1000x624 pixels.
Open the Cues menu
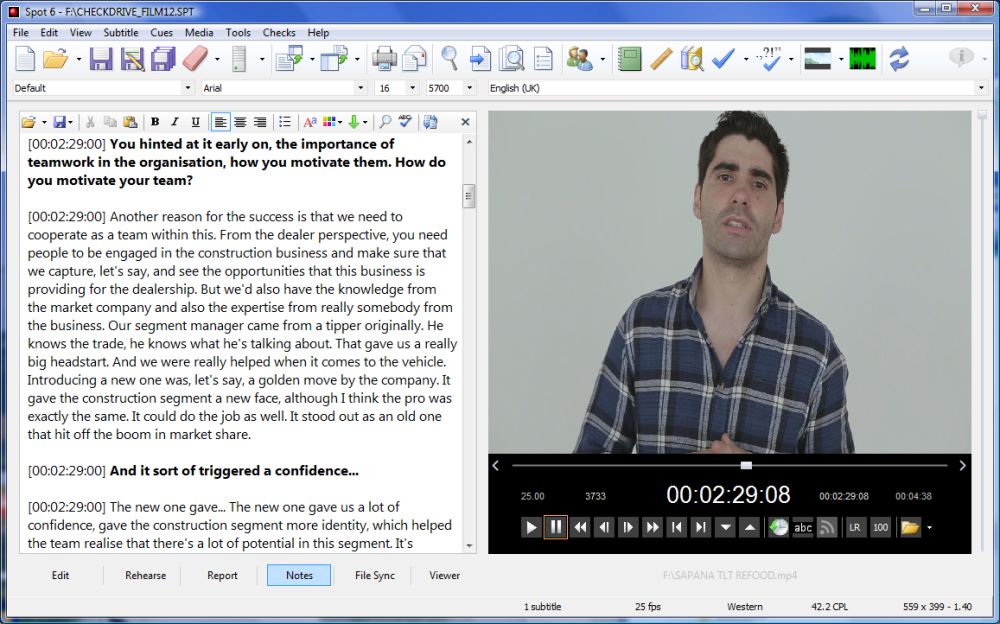click(x=161, y=33)
